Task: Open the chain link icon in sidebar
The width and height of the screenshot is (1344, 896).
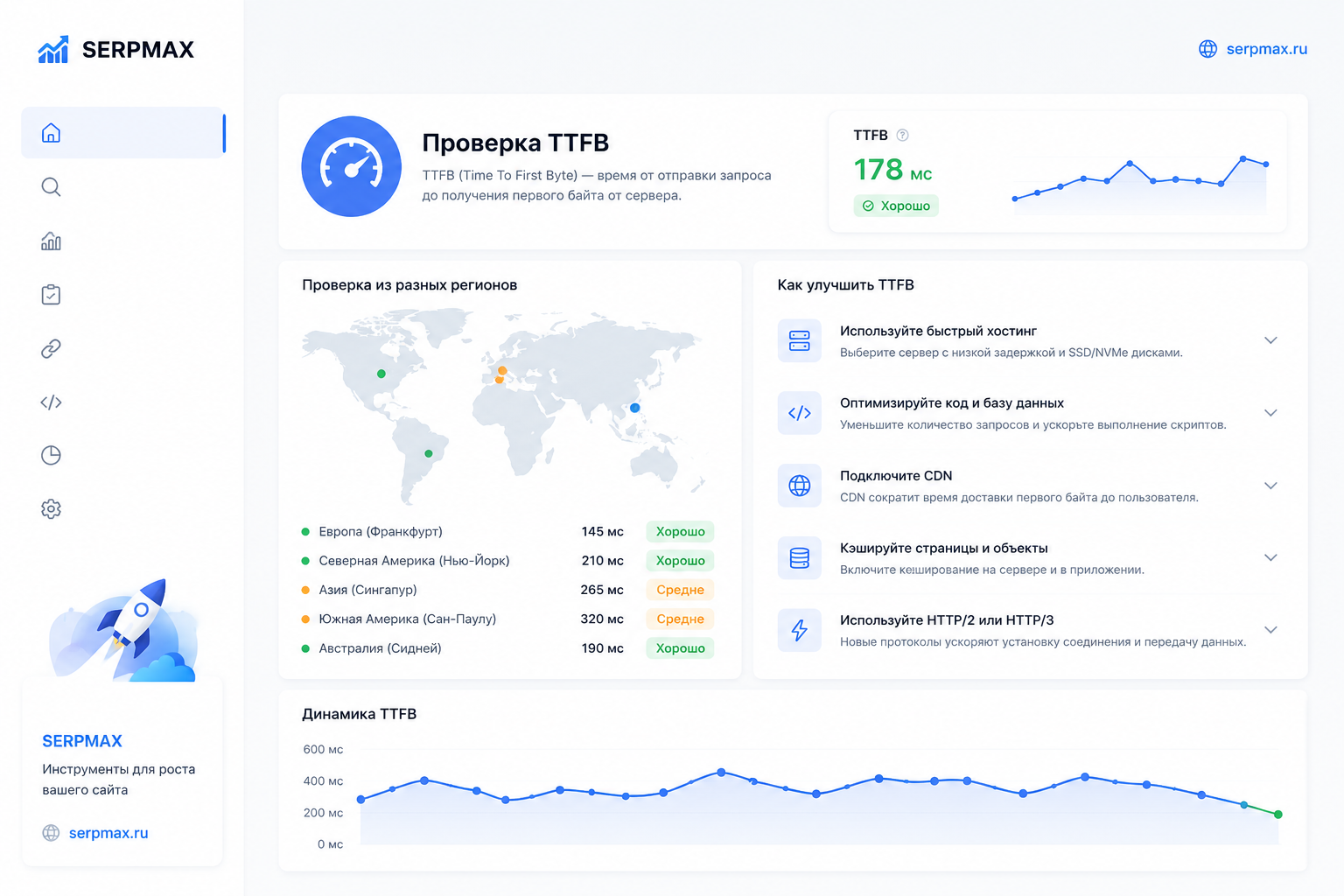Action: (x=51, y=348)
